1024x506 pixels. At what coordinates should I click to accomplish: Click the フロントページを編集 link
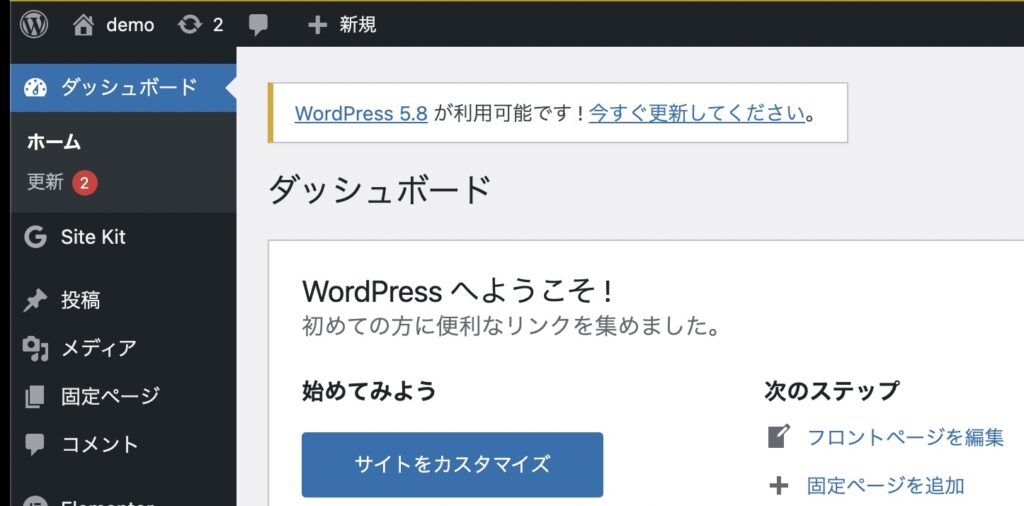tap(905, 437)
